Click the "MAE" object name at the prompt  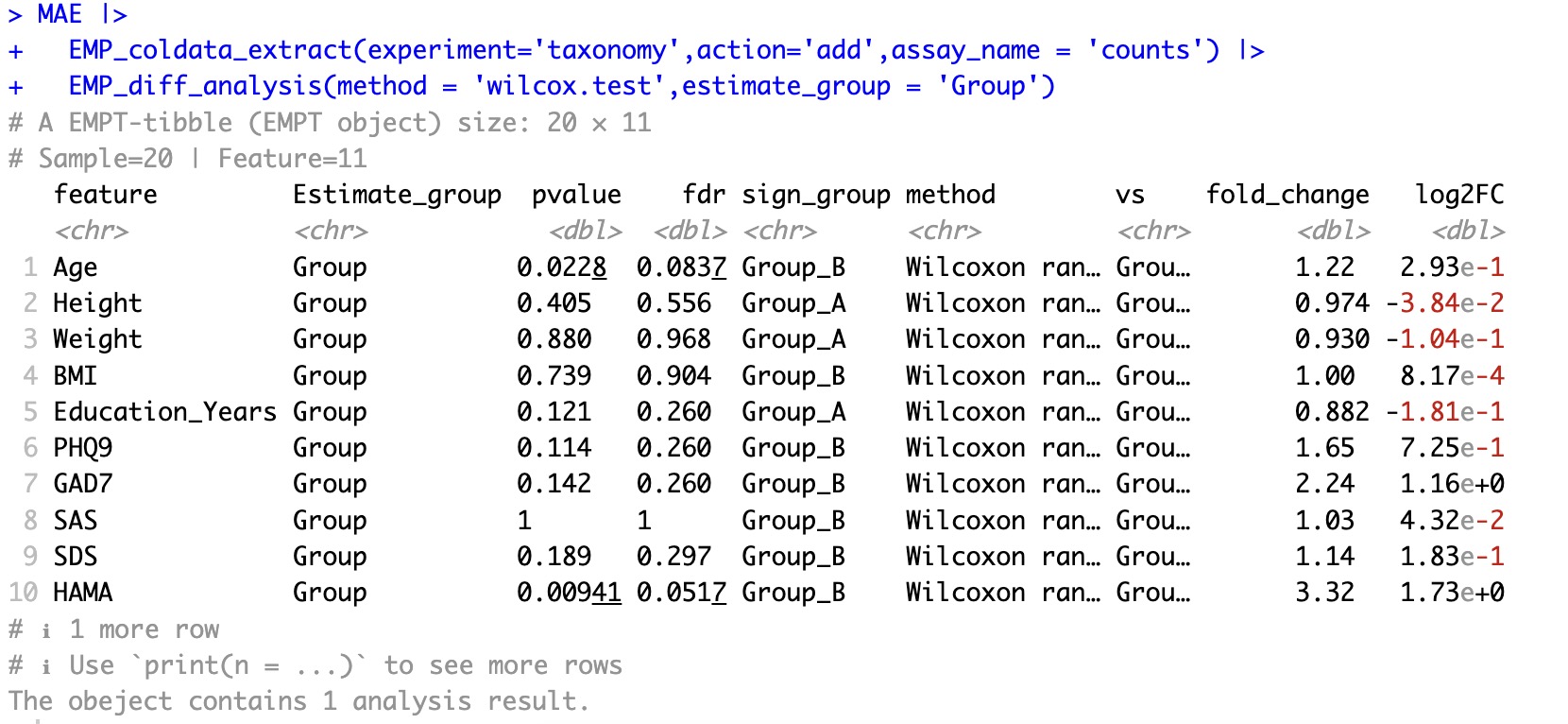[x=60, y=14]
